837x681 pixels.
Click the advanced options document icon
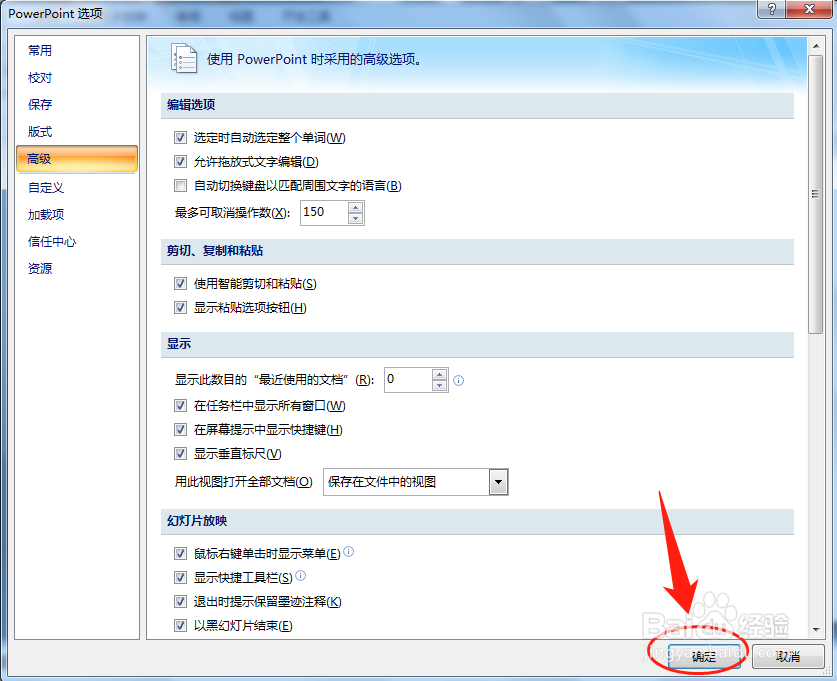click(184, 58)
